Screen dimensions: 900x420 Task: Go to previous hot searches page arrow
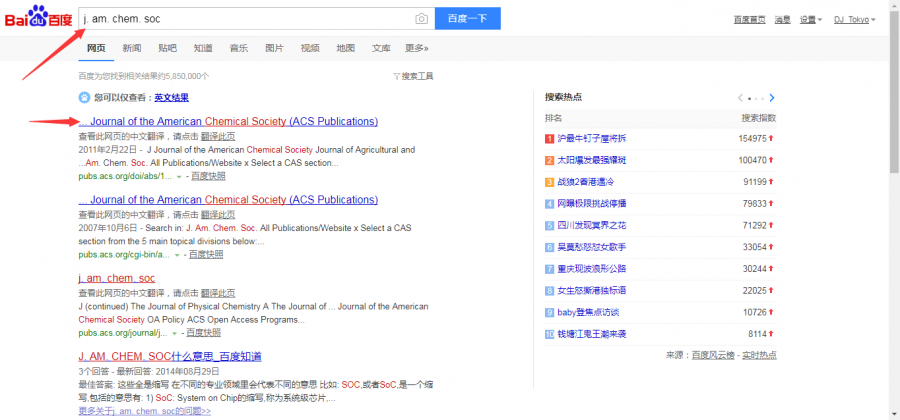coord(740,98)
